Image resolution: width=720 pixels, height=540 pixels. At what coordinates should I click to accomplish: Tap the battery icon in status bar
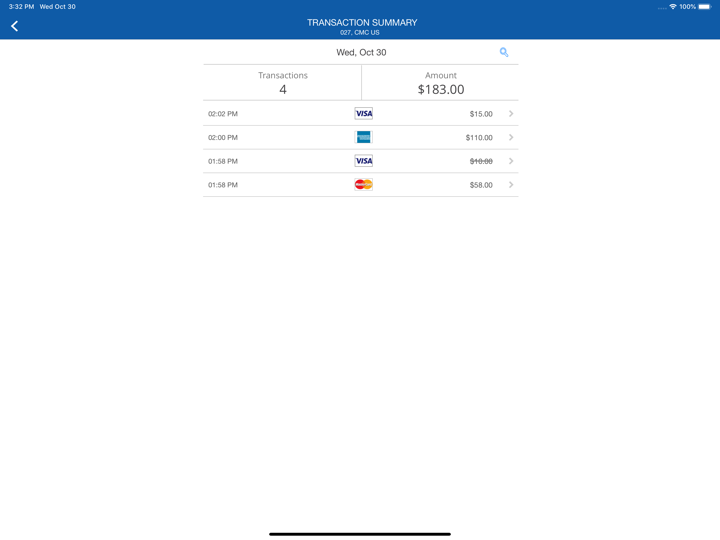coord(704,7)
